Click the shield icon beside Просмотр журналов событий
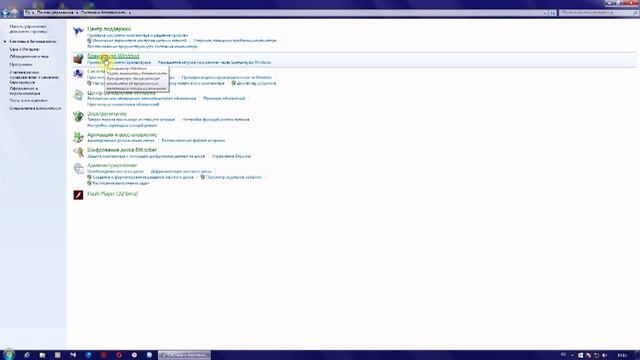This screenshot has height=360, width=640. click(202, 177)
